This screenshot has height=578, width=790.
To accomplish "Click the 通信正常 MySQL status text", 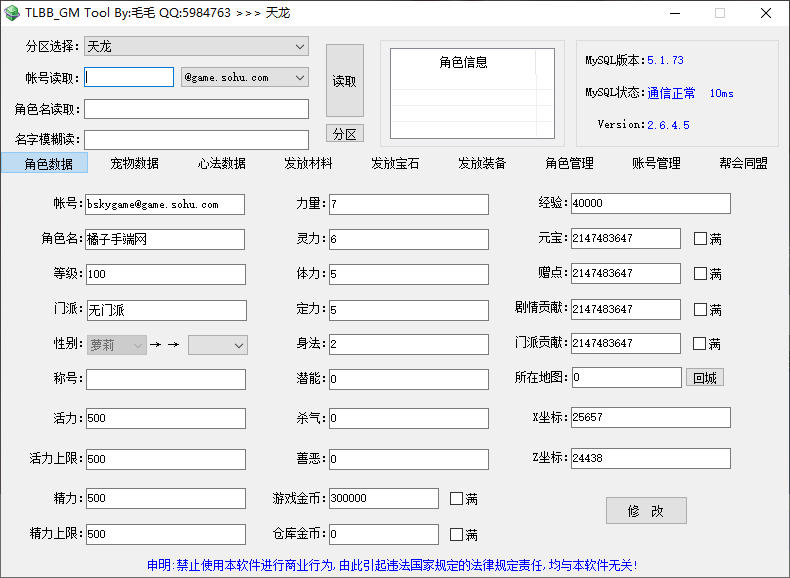I will (x=671, y=93).
